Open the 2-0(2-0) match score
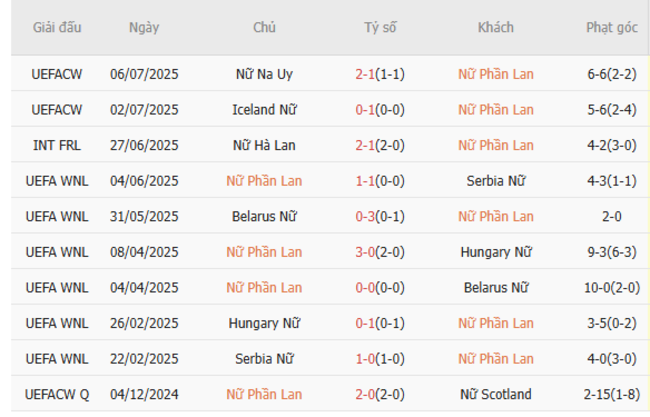The image size is (650, 417). point(379,395)
